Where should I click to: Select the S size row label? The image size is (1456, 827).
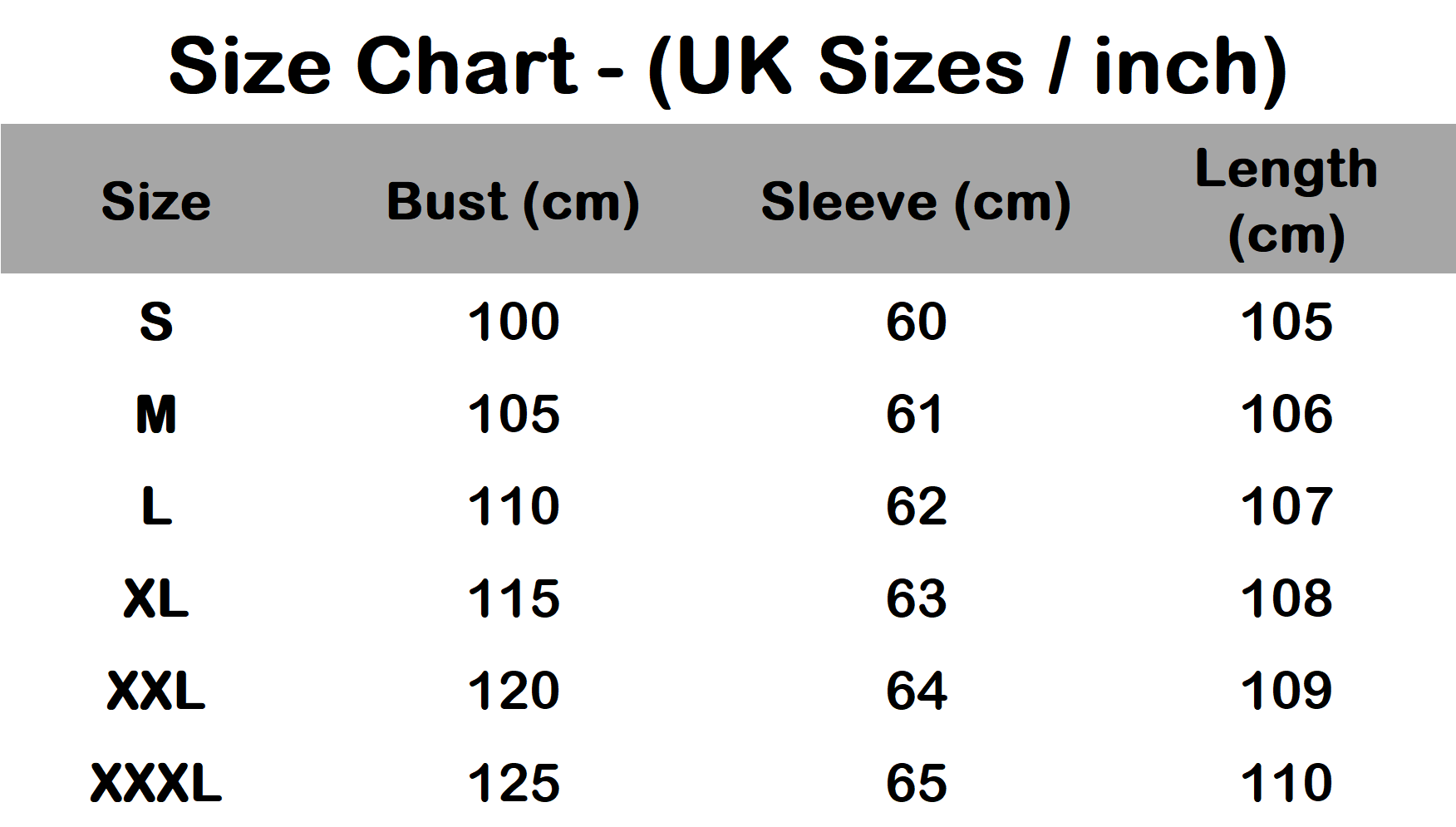tap(156, 322)
